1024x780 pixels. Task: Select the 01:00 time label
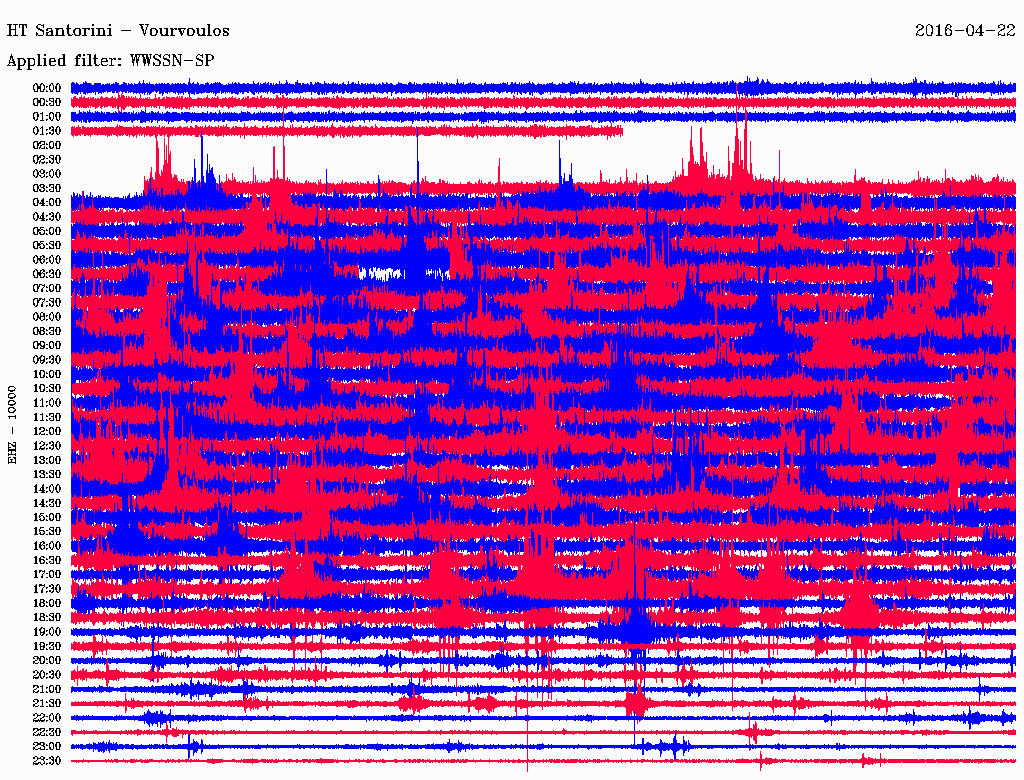[47, 117]
